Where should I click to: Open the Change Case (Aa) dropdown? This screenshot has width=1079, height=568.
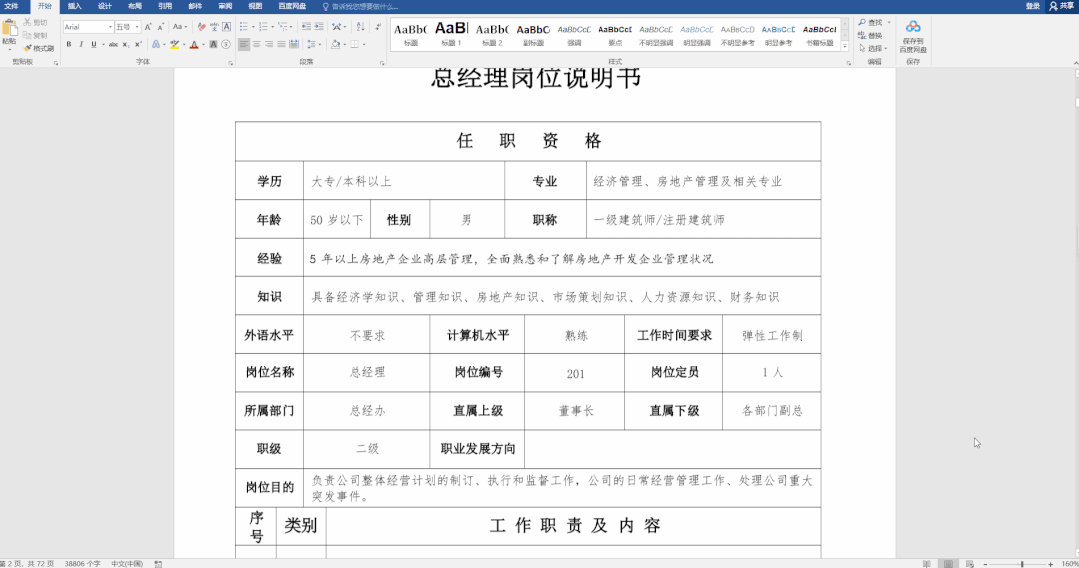coord(180,27)
